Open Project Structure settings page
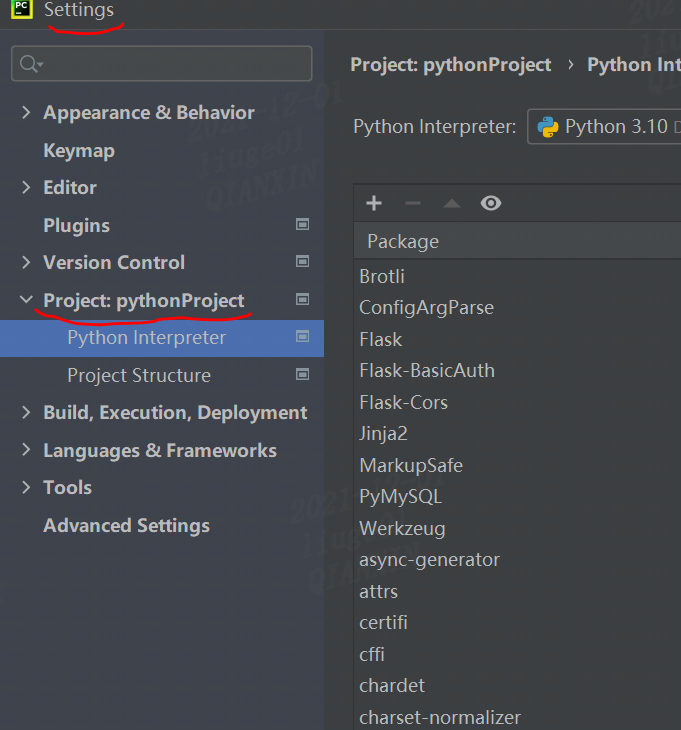 139,376
